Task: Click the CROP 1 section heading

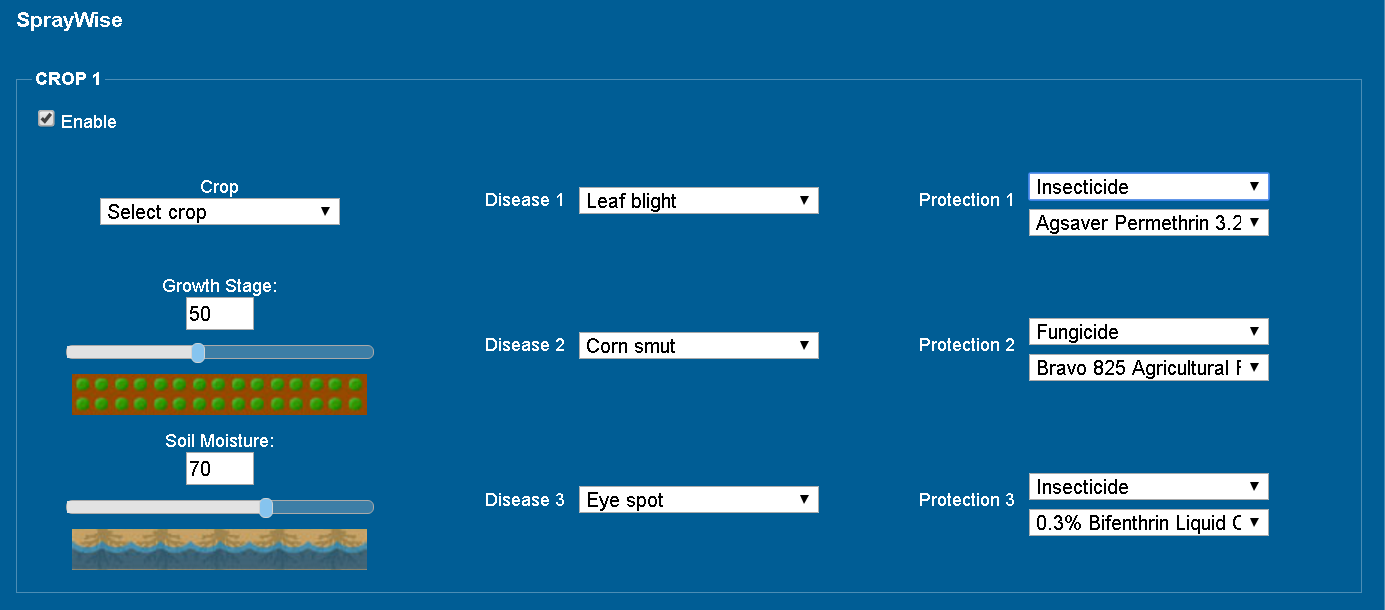Action: 68,79
